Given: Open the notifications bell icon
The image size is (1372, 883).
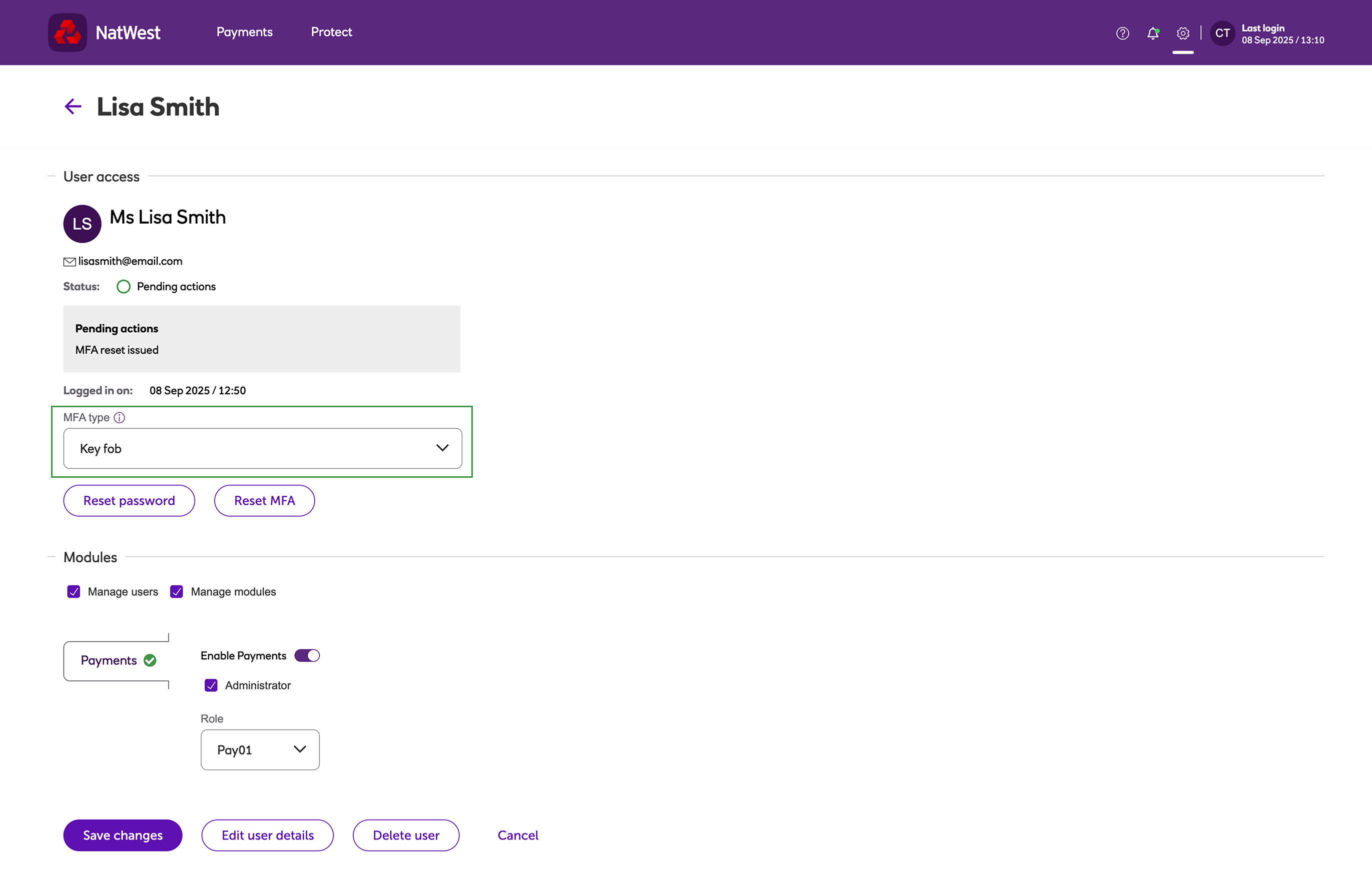Looking at the screenshot, I should 1152,33.
